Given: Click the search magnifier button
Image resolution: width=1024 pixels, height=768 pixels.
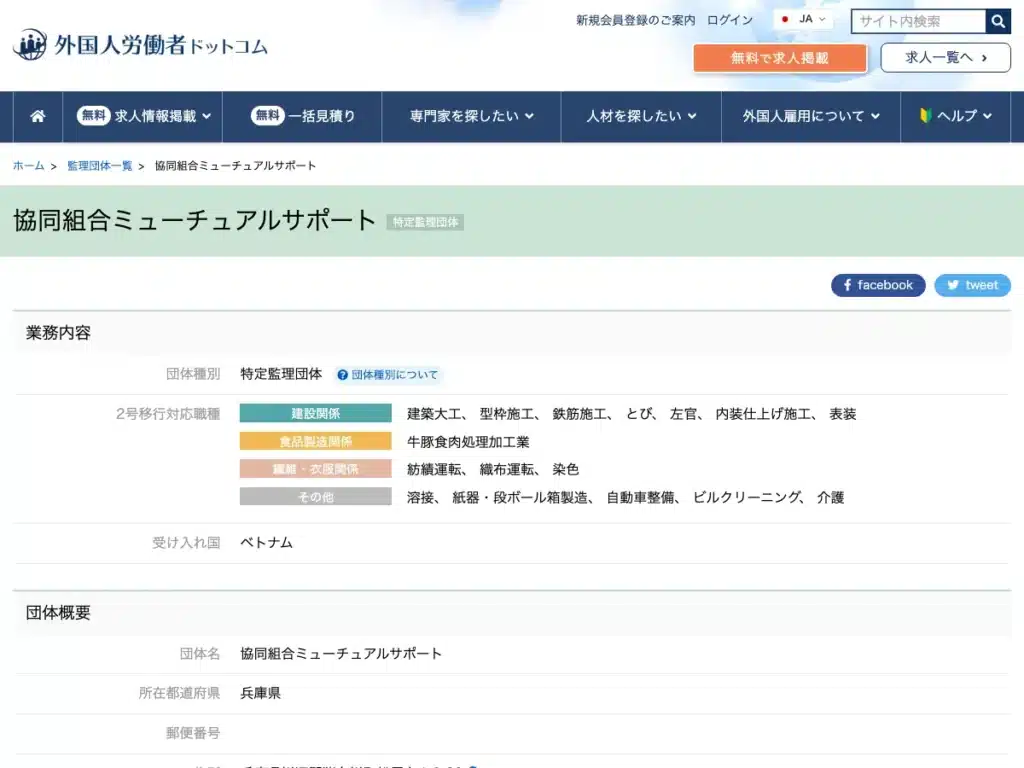Looking at the screenshot, I should (x=997, y=21).
